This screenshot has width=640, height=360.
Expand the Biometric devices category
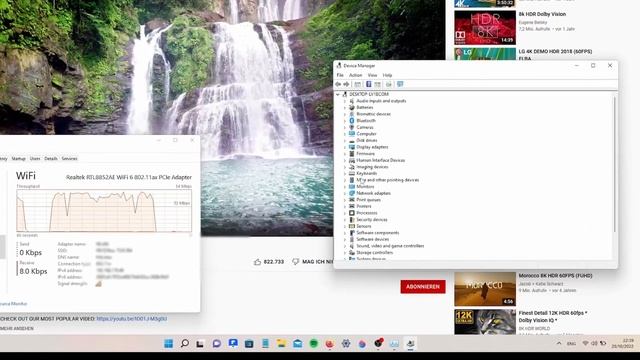(x=345, y=114)
